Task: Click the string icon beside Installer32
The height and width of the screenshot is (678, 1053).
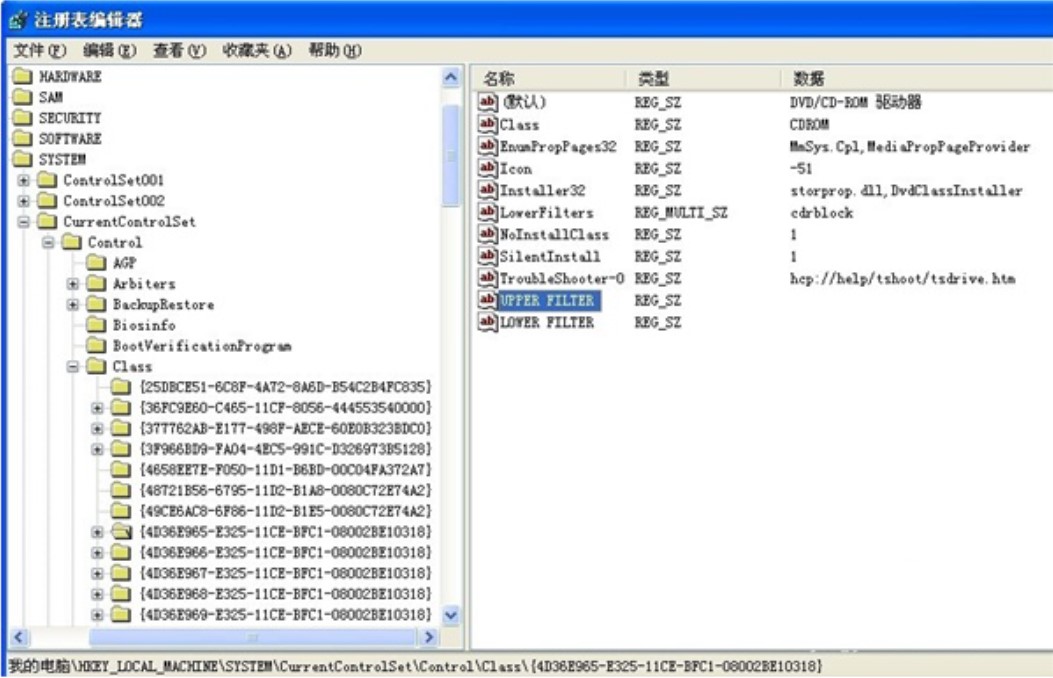Action: click(488, 190)
